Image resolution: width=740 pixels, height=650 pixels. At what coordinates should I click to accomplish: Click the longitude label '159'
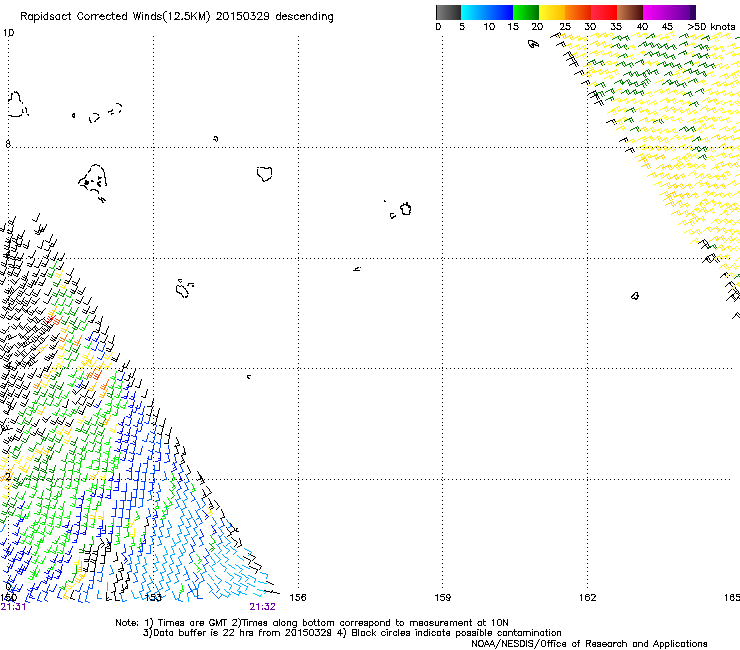tap(442, 598)
